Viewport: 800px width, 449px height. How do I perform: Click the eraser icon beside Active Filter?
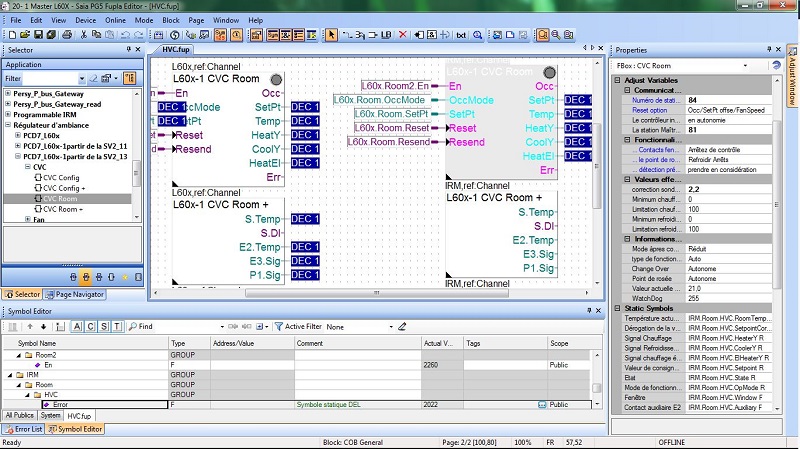pos(402,326)
